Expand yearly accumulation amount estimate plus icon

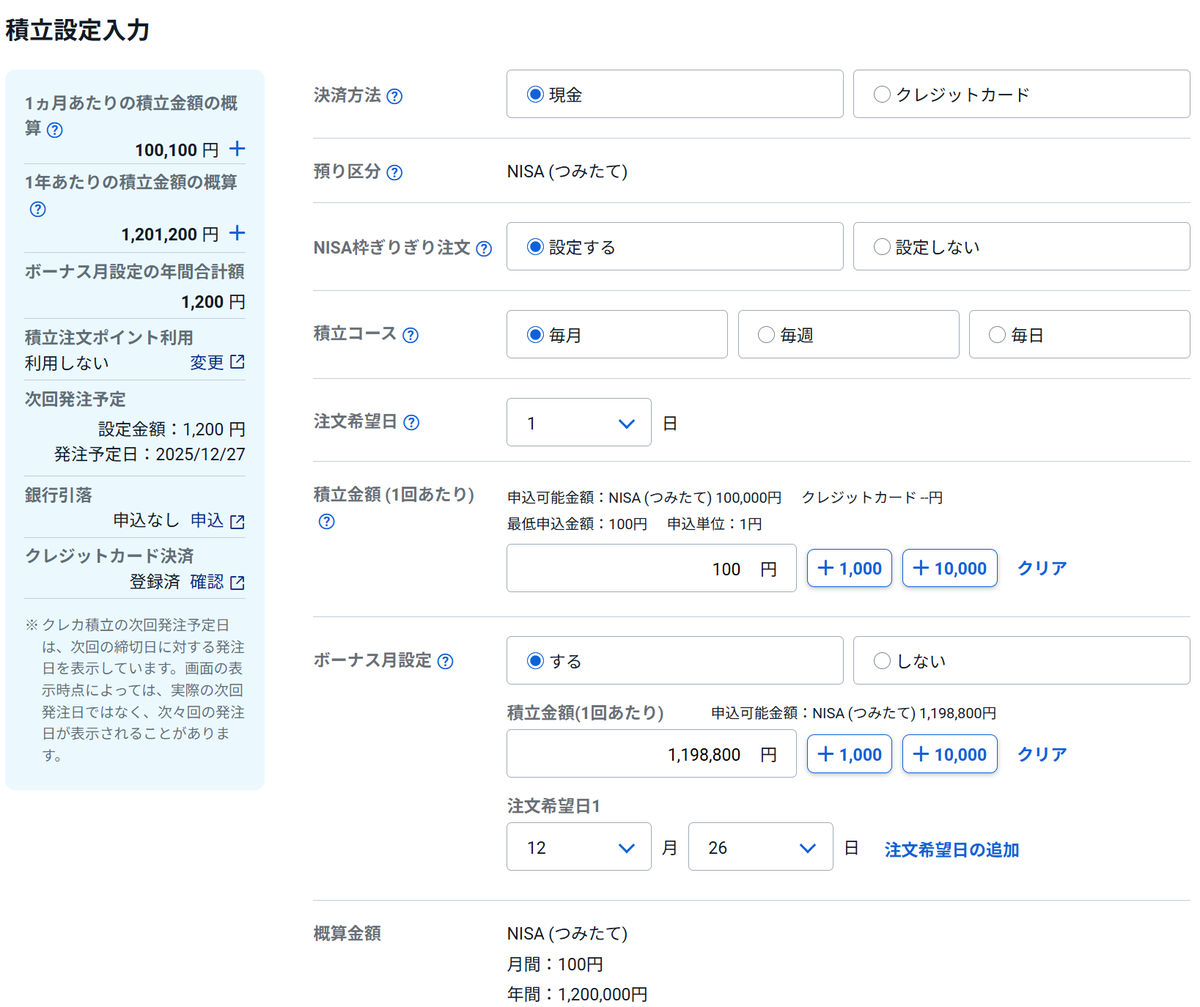[237, 233]
